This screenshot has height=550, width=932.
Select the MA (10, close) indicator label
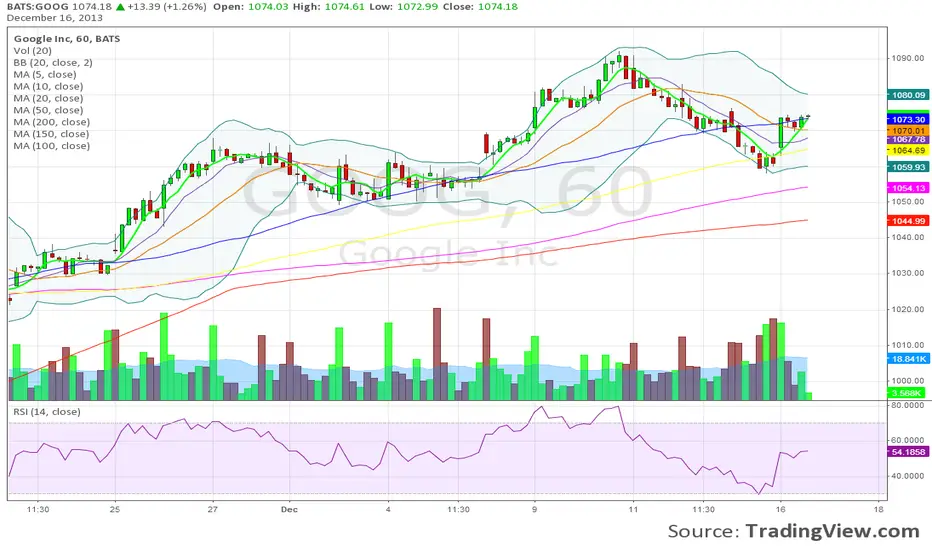[48, 86]
